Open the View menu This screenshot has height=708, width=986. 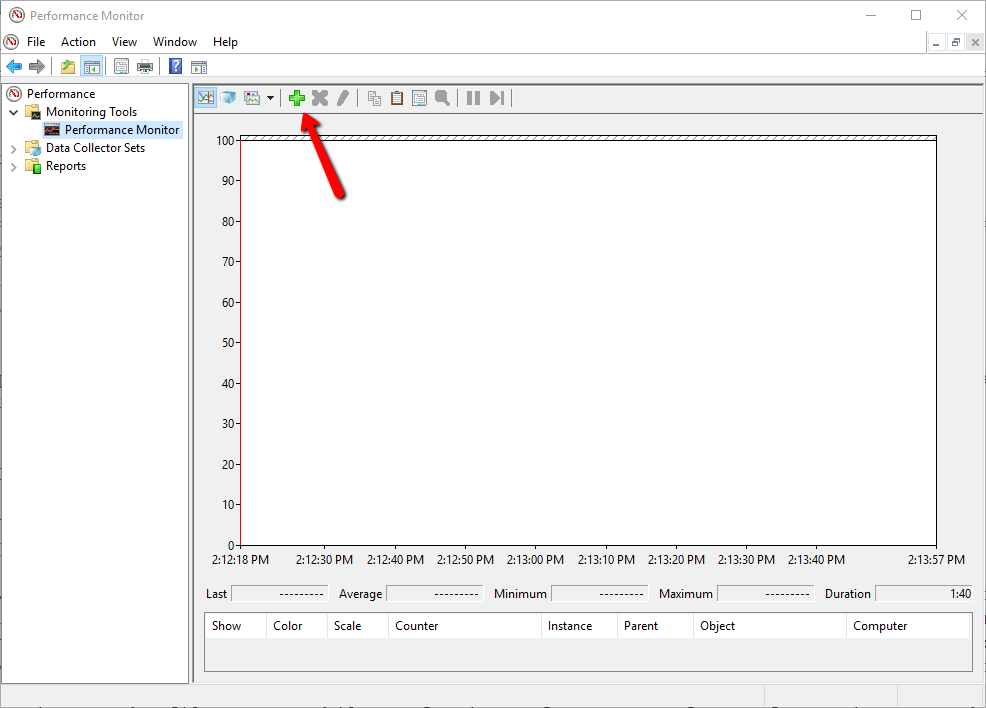coord(125,41)
